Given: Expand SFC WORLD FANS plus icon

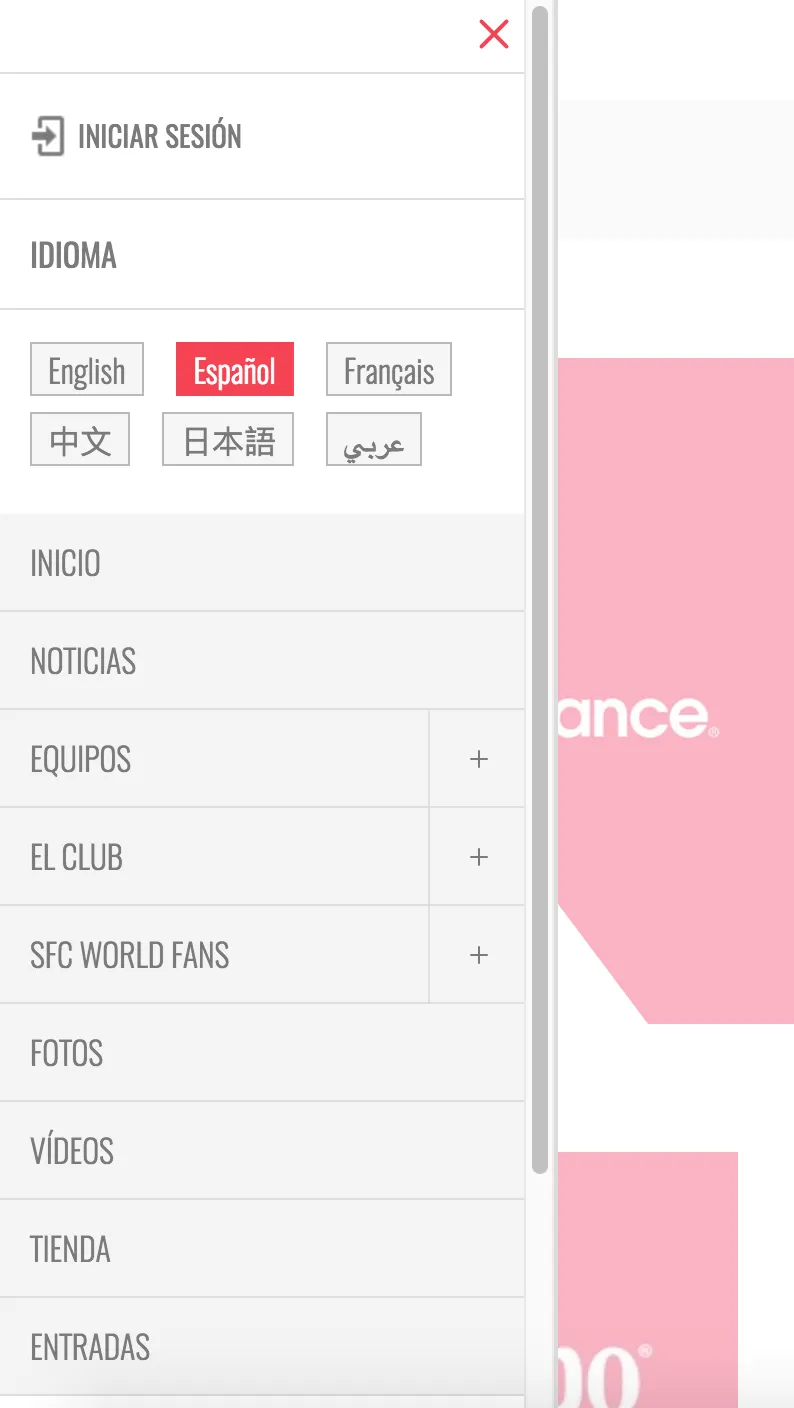Looking at the screenshot, I should (478, 955).
